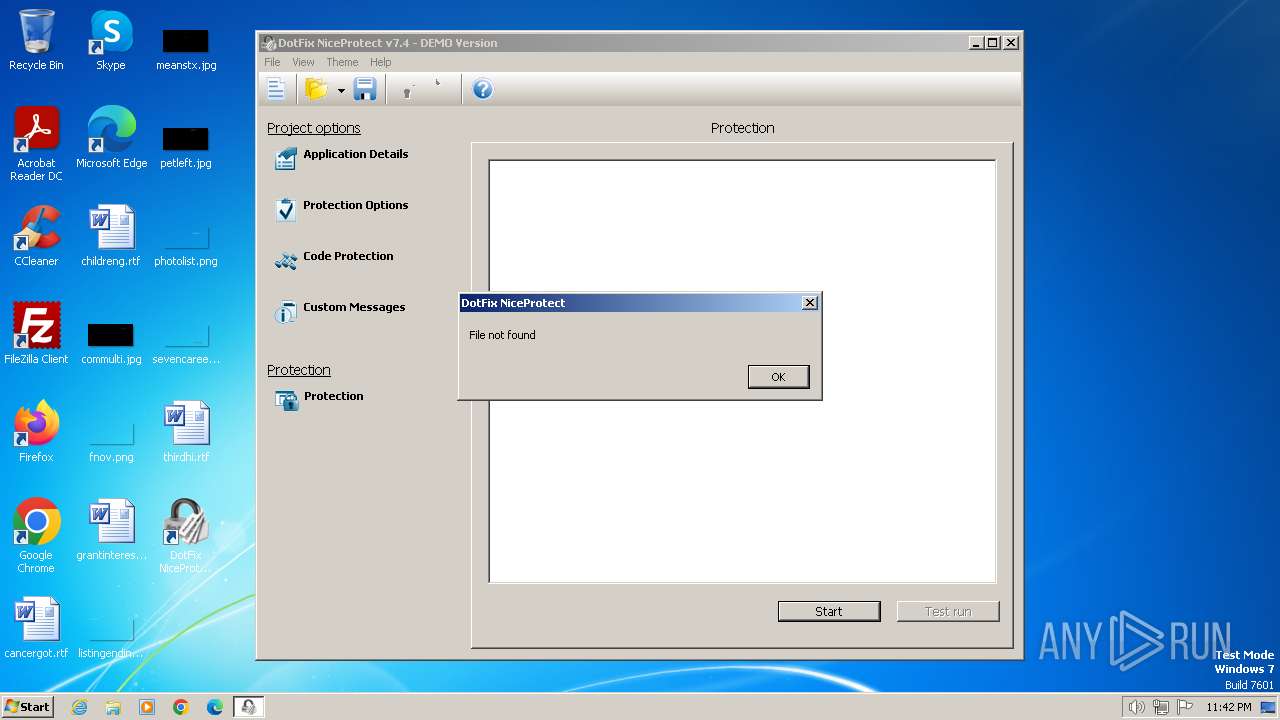The height and width of the screenshot is (720, 1280).
Task: Open media player from taskbar
Action: pos(147,707)
